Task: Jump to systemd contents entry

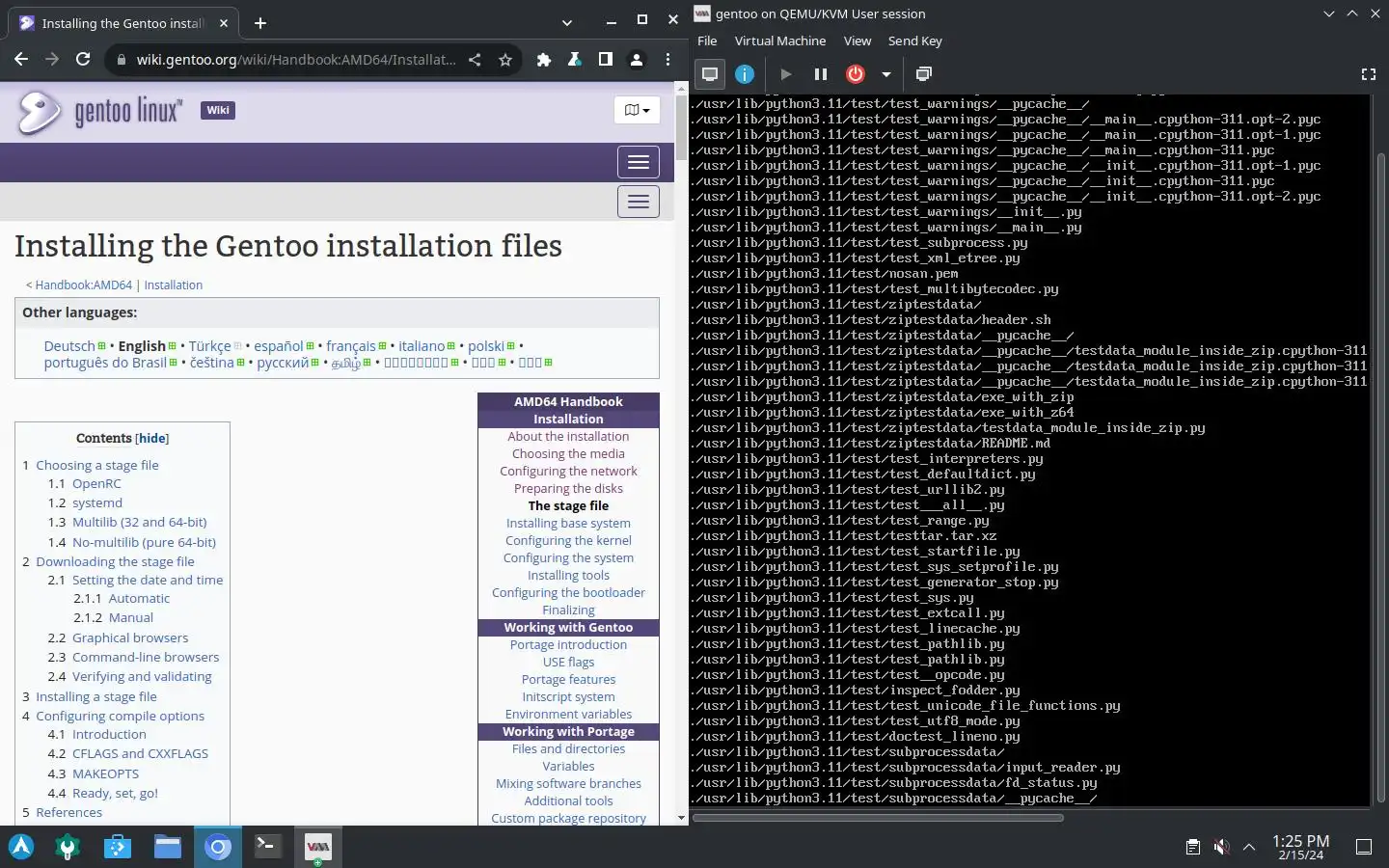Action: point(97,503)
